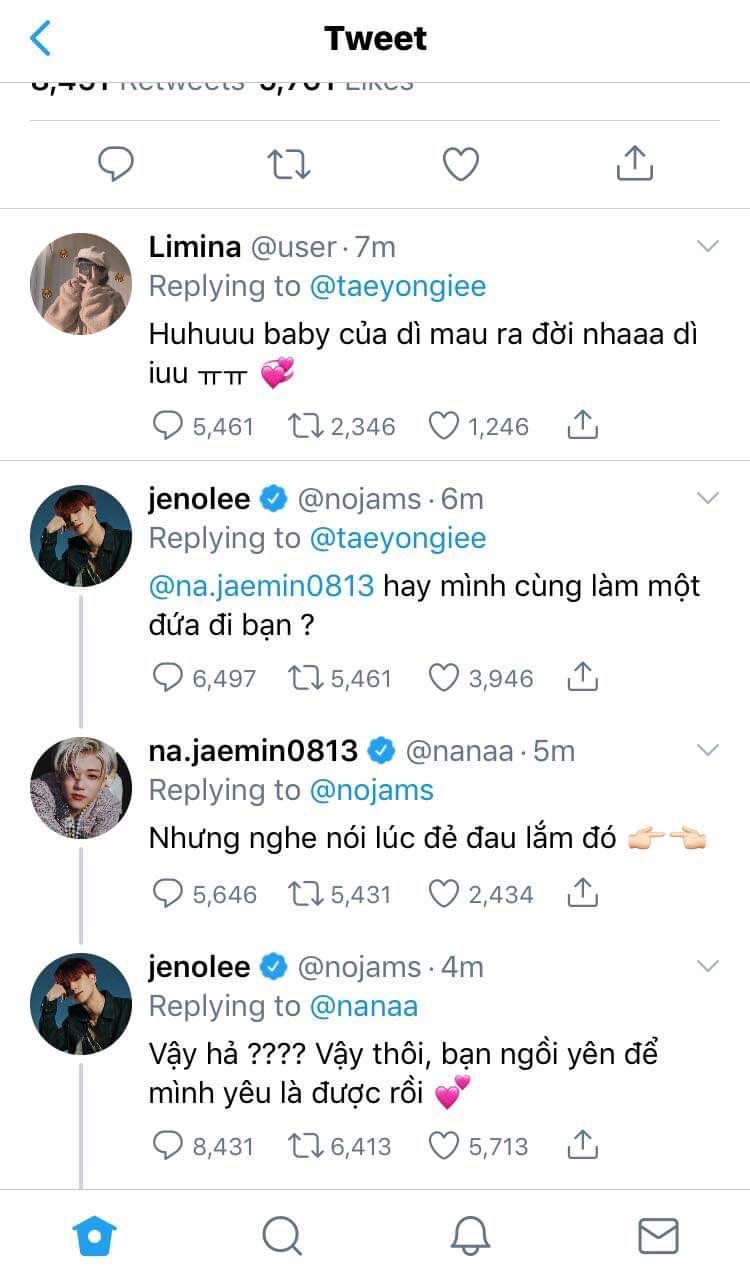
Task: View na.jaemin0813's profile picture
Action: tap(81, 788)
